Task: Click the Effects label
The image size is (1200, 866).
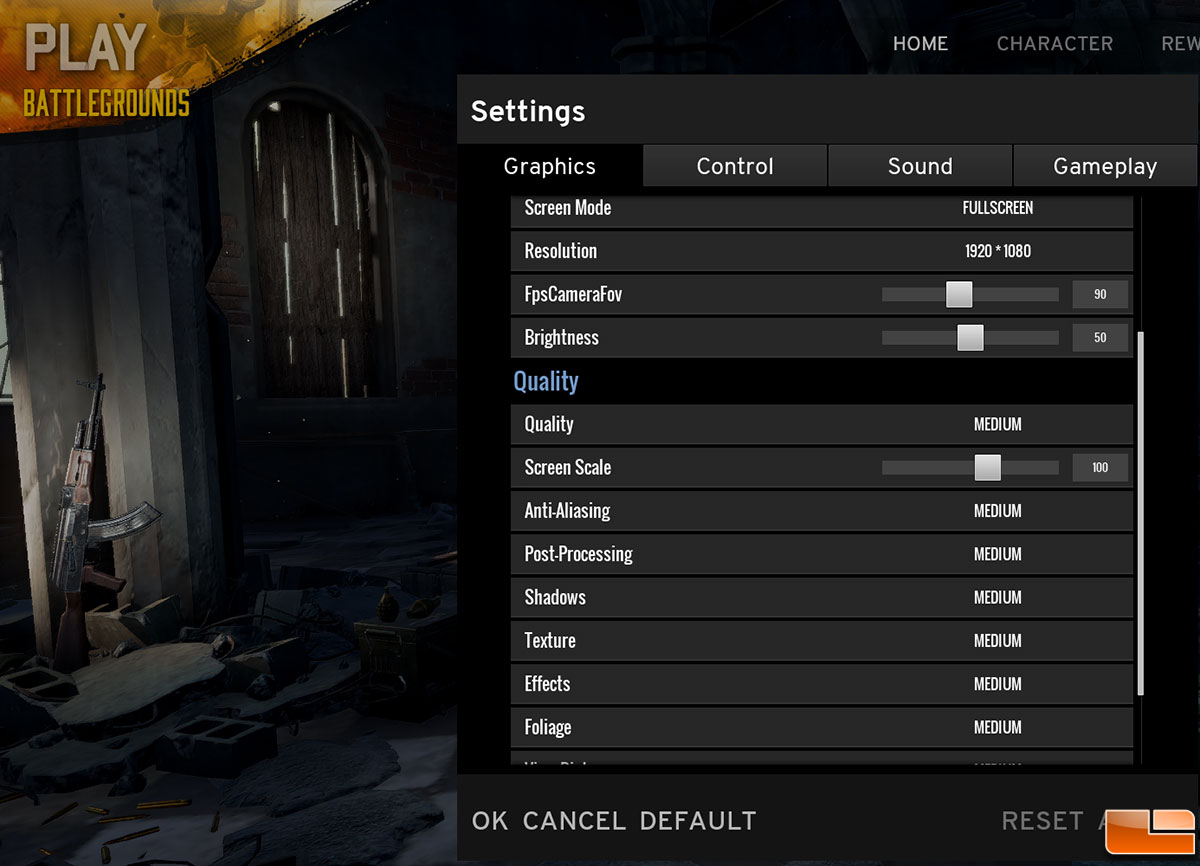Action: [x=547, y=684]
